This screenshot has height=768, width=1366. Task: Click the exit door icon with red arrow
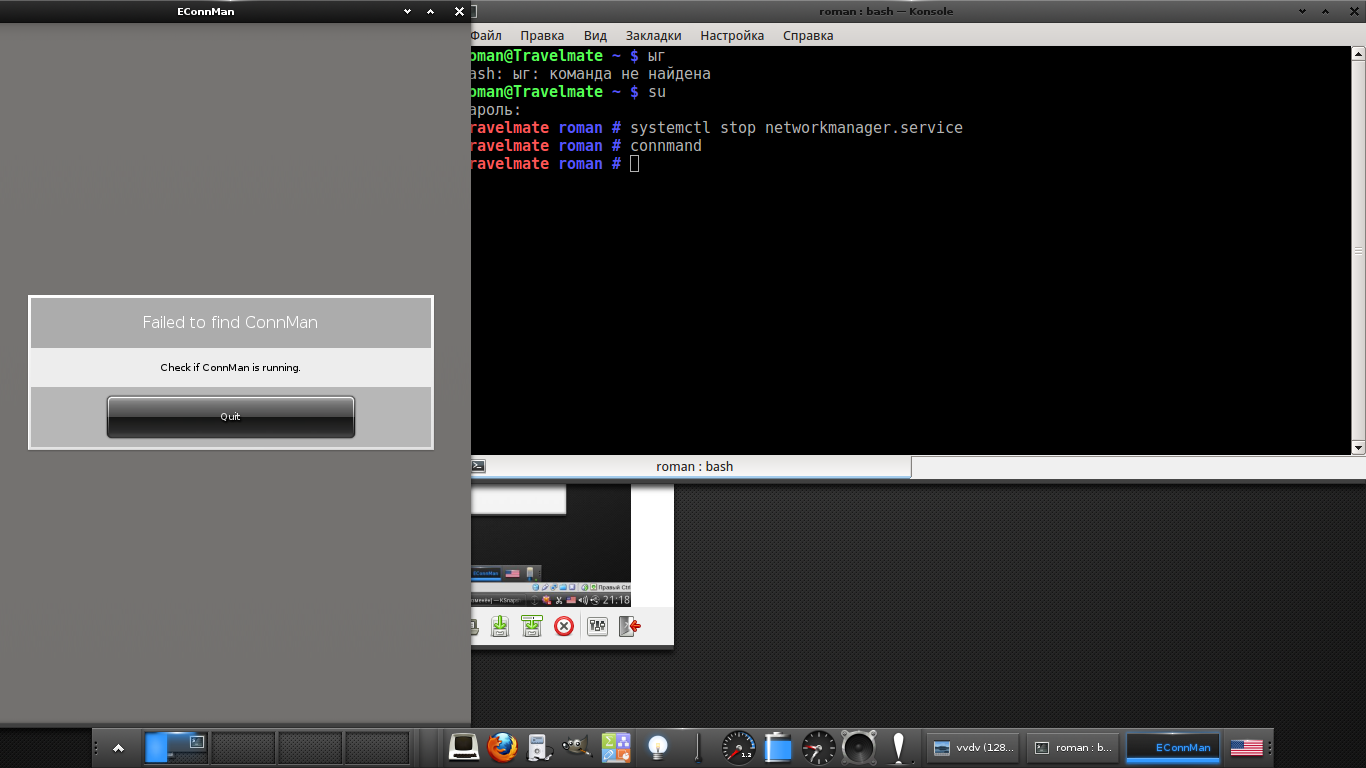[x=629, y=626]
